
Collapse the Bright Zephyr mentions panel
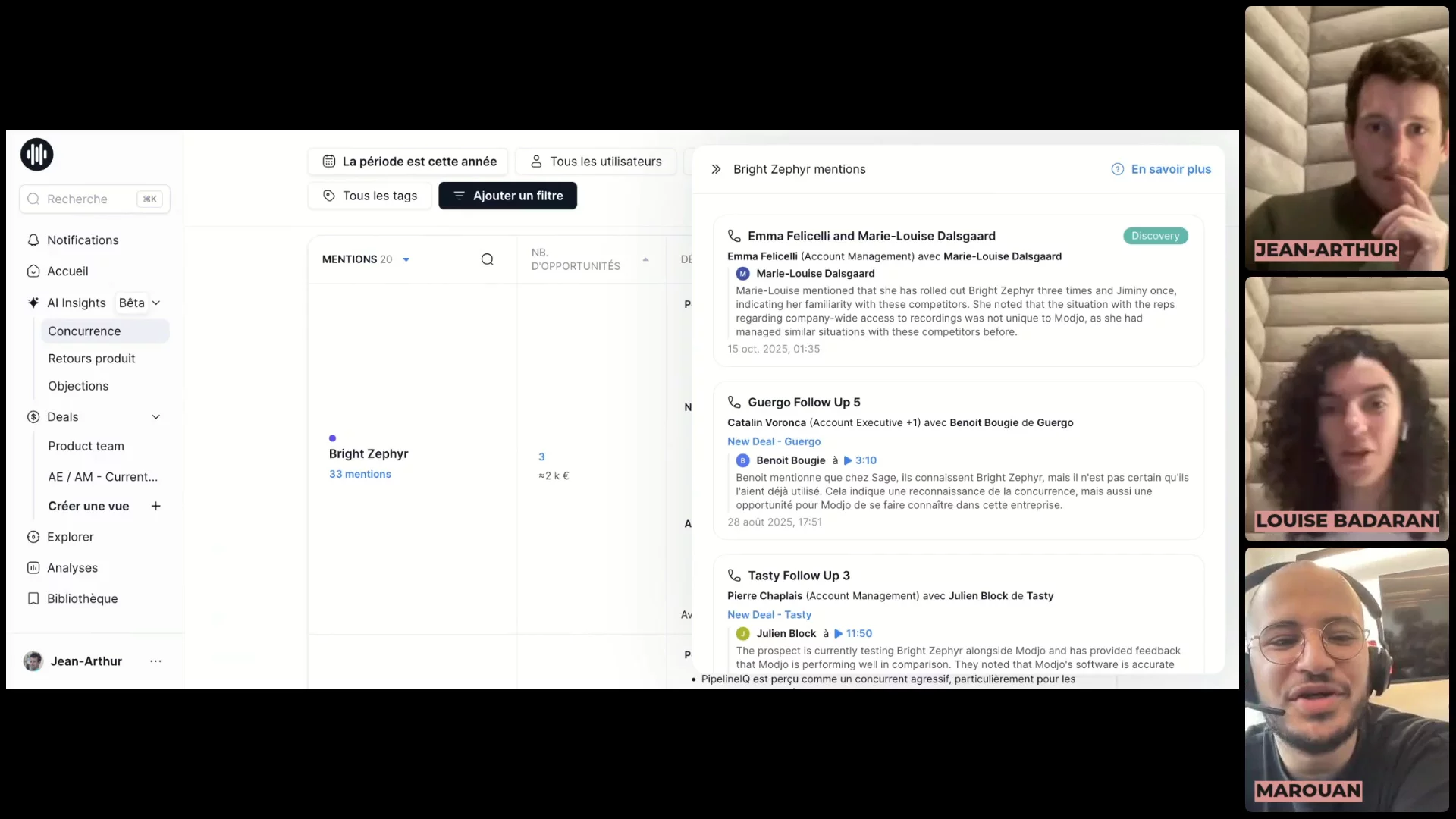coord(716,169)
